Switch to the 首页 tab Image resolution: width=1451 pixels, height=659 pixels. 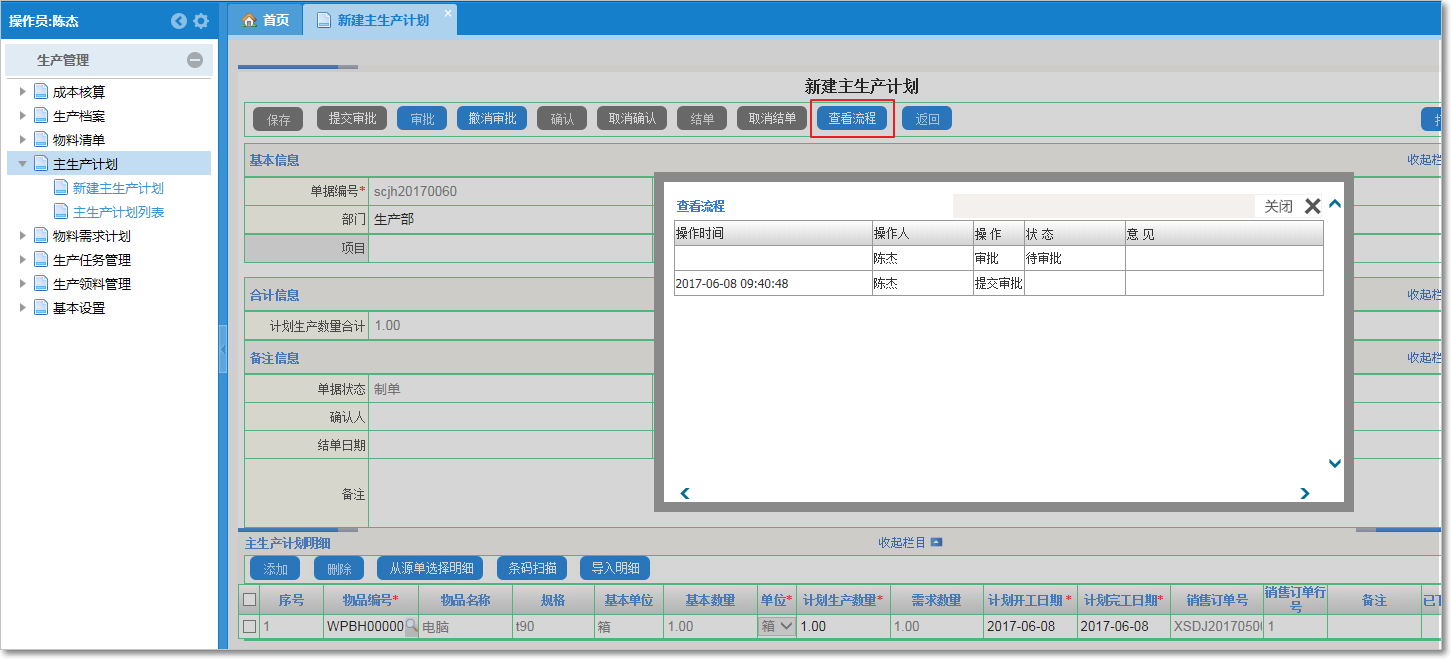click(x=274, y=18)
